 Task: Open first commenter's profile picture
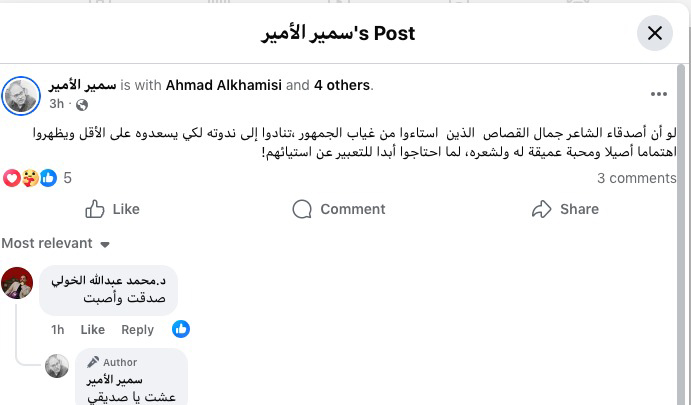tap(18, 284)
